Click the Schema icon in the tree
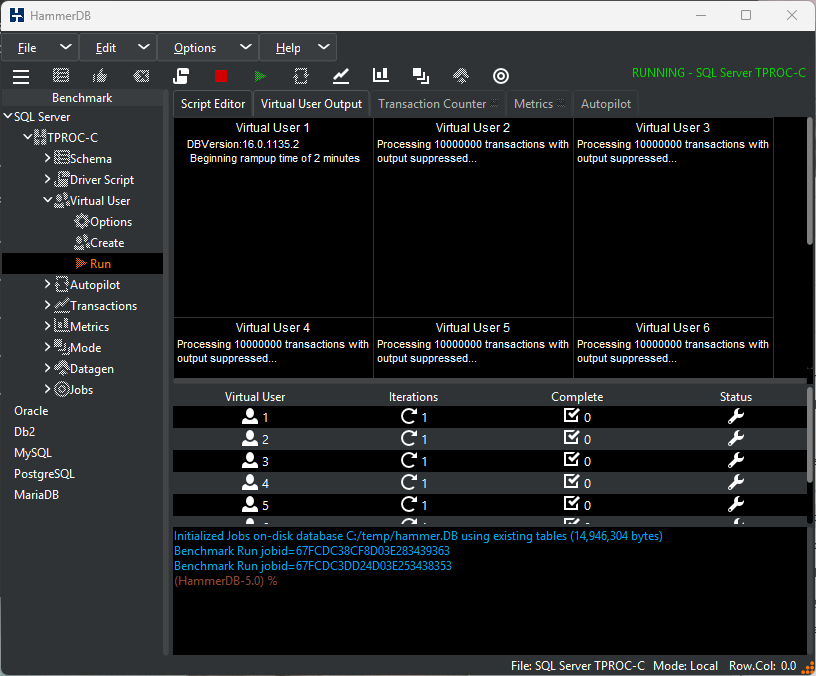This screenshot has width=816, height=676. (62, 158)
